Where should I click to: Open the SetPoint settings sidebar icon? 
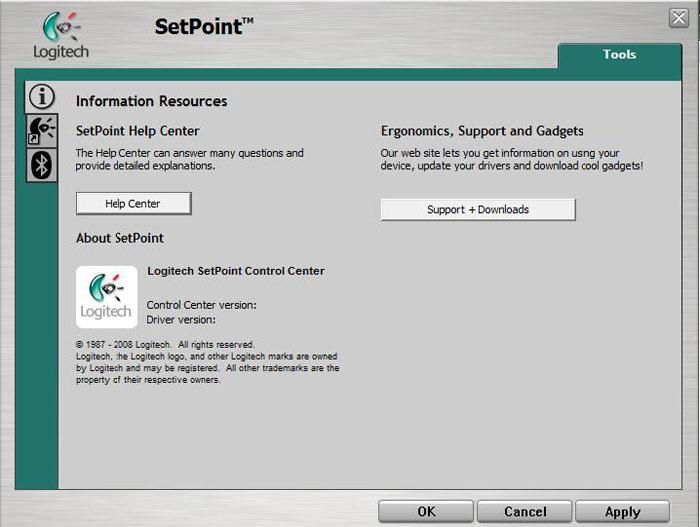tap(41, 130)
